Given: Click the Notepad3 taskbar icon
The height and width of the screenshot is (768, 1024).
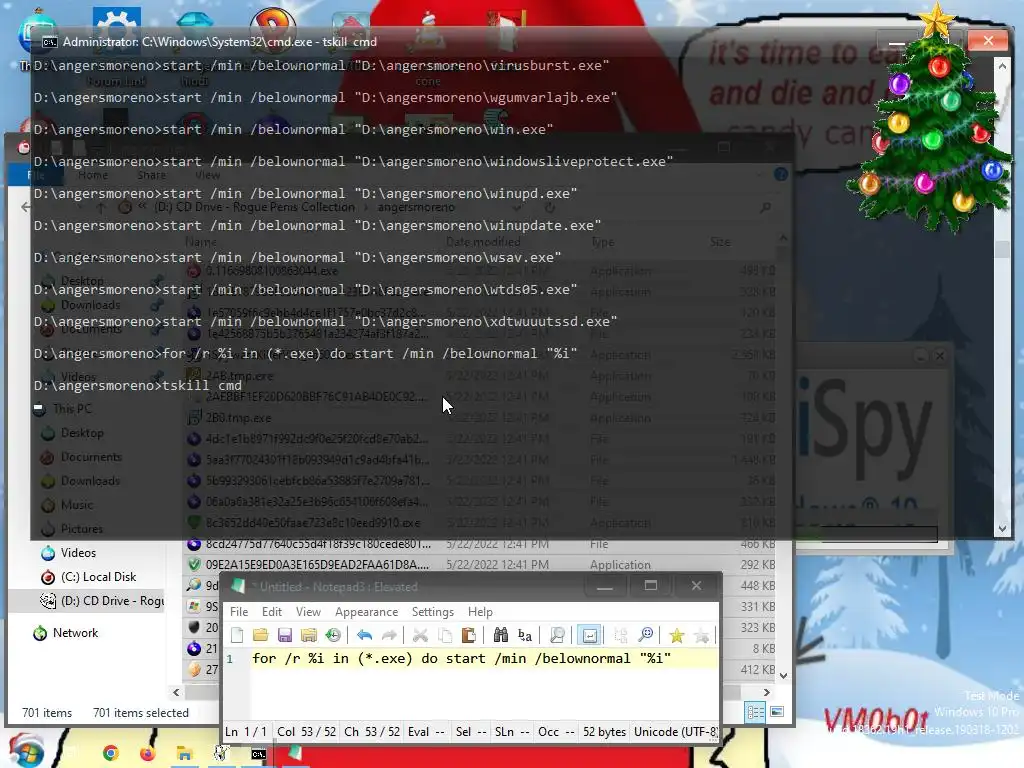Looking at the screenshot, I should 295,754.
